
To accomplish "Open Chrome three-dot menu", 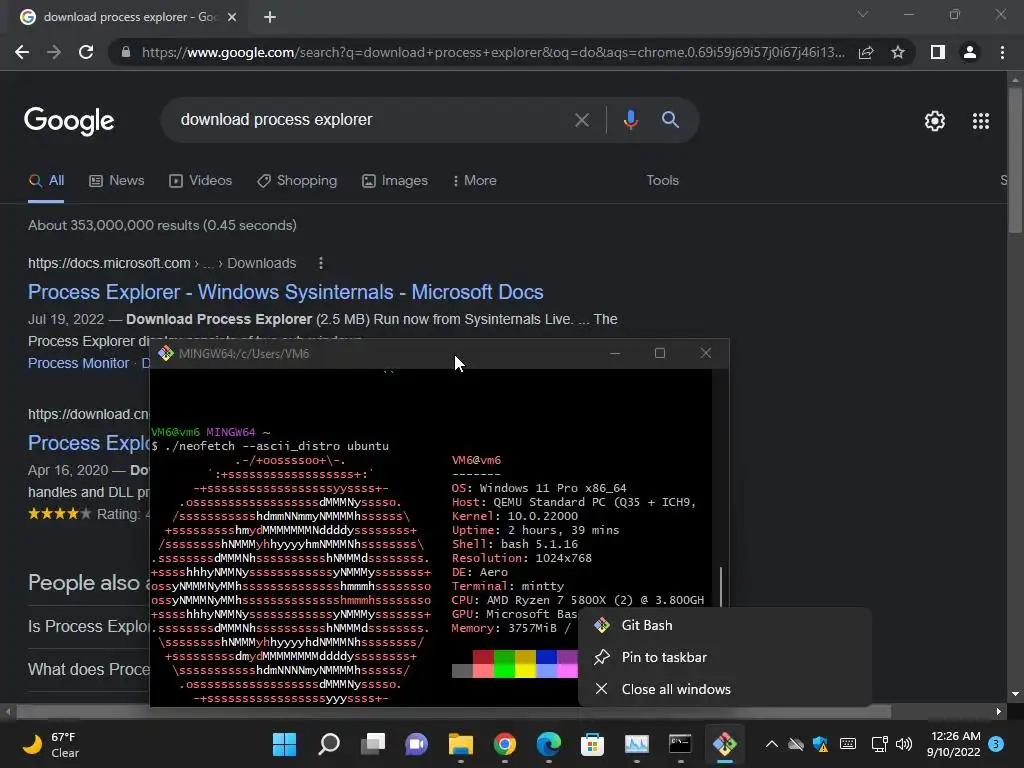I will [1002, 52].
